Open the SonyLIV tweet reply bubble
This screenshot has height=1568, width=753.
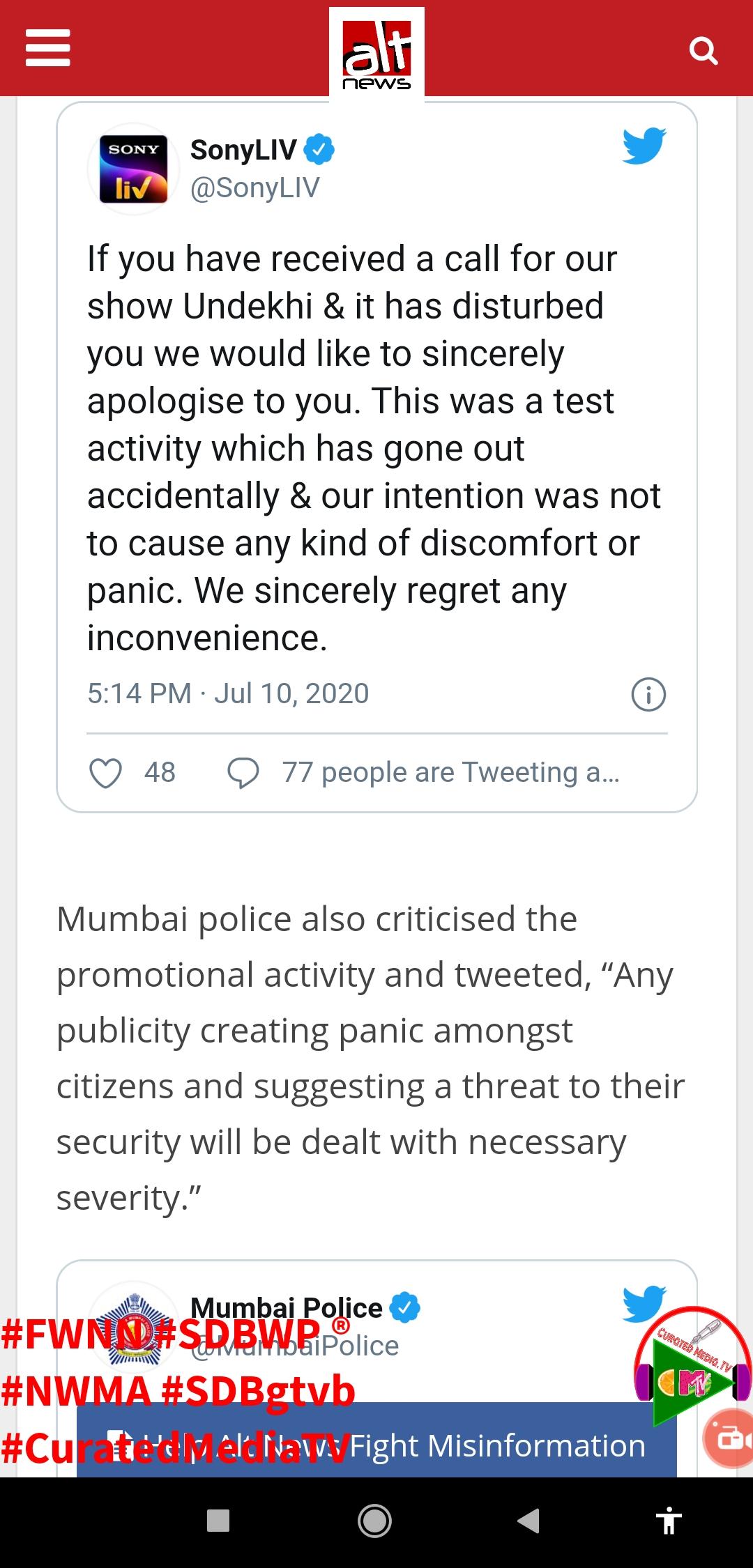[243, 773]
